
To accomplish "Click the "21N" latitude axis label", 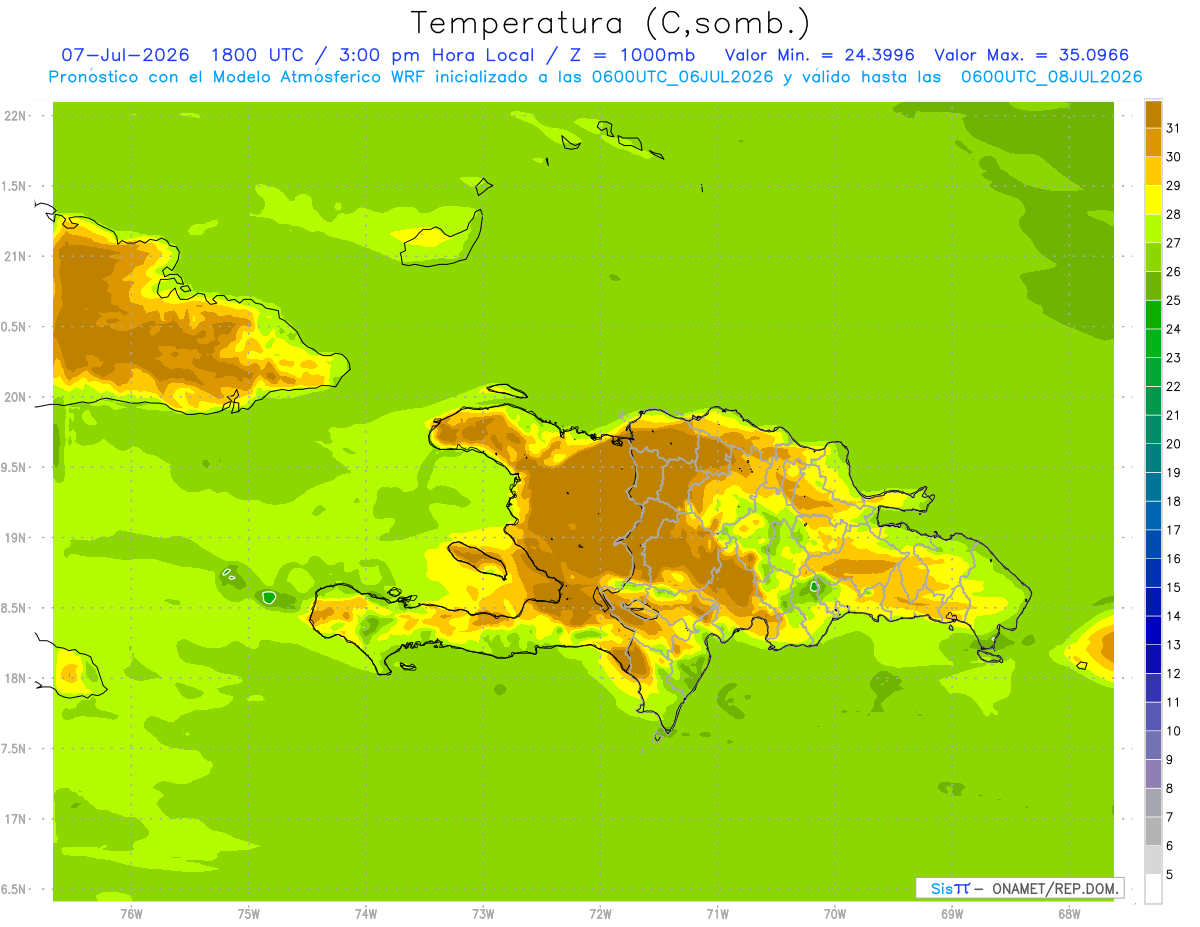I will tap(15, 256).
